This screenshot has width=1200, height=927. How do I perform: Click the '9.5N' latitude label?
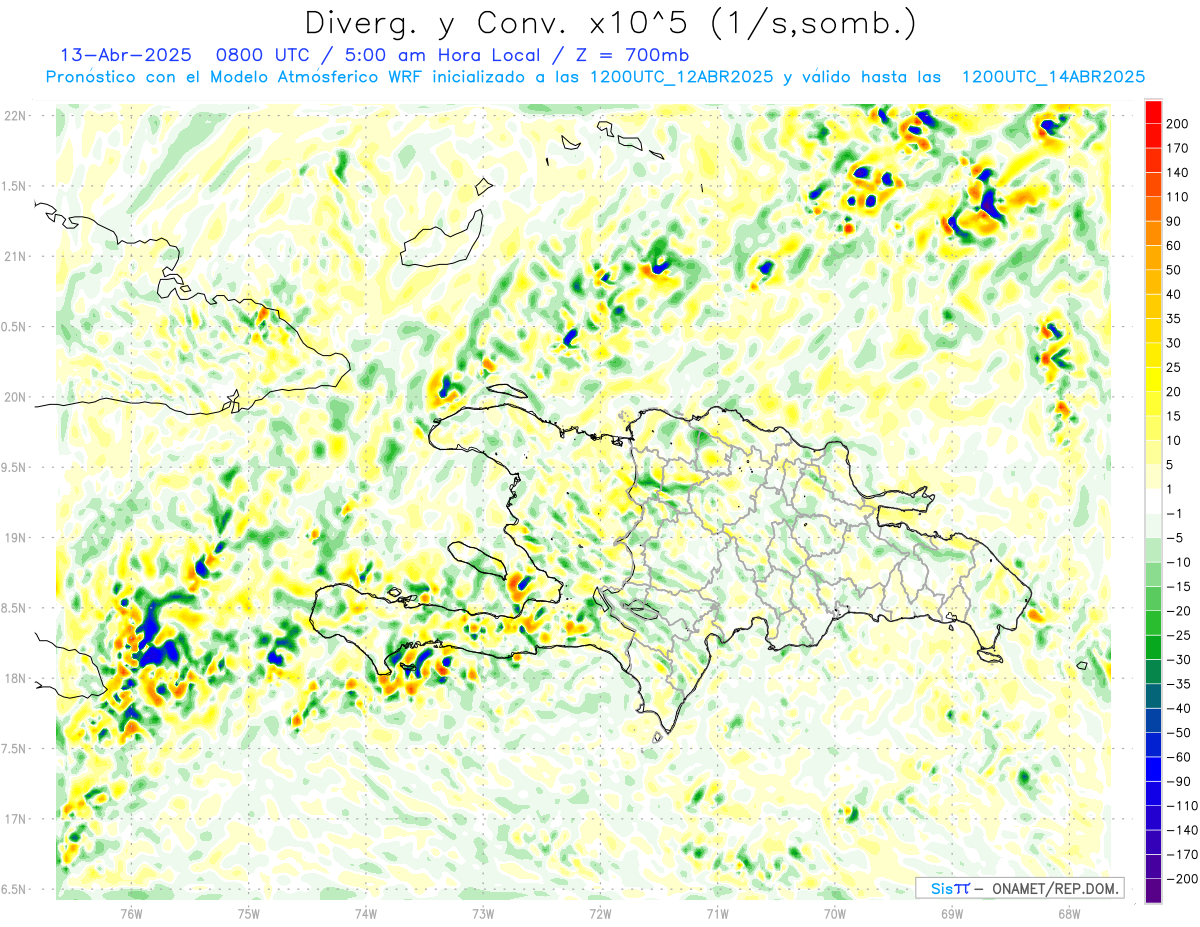pyautogui.click(x=15, y=467)
